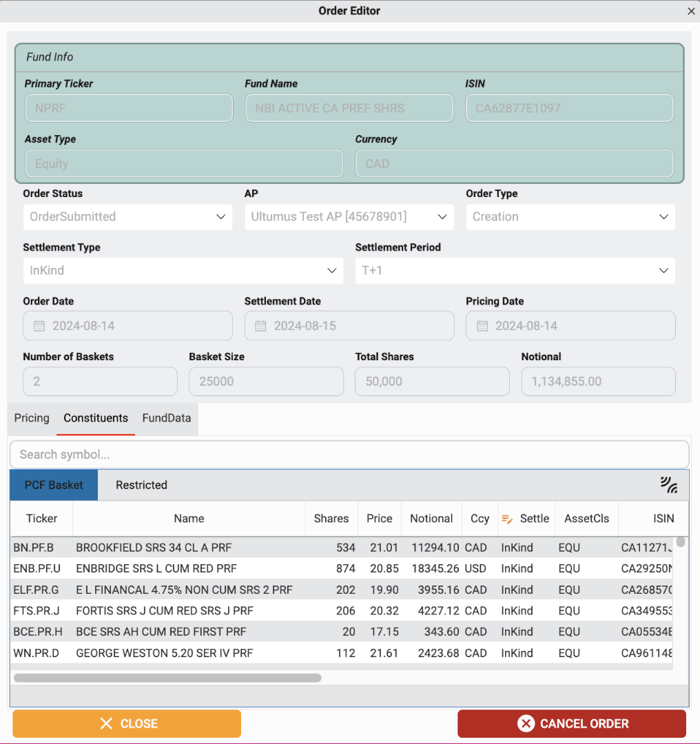Click the live feed icon in basket header
The height and width of the screenshot is (744, 700).
[669, 485]
